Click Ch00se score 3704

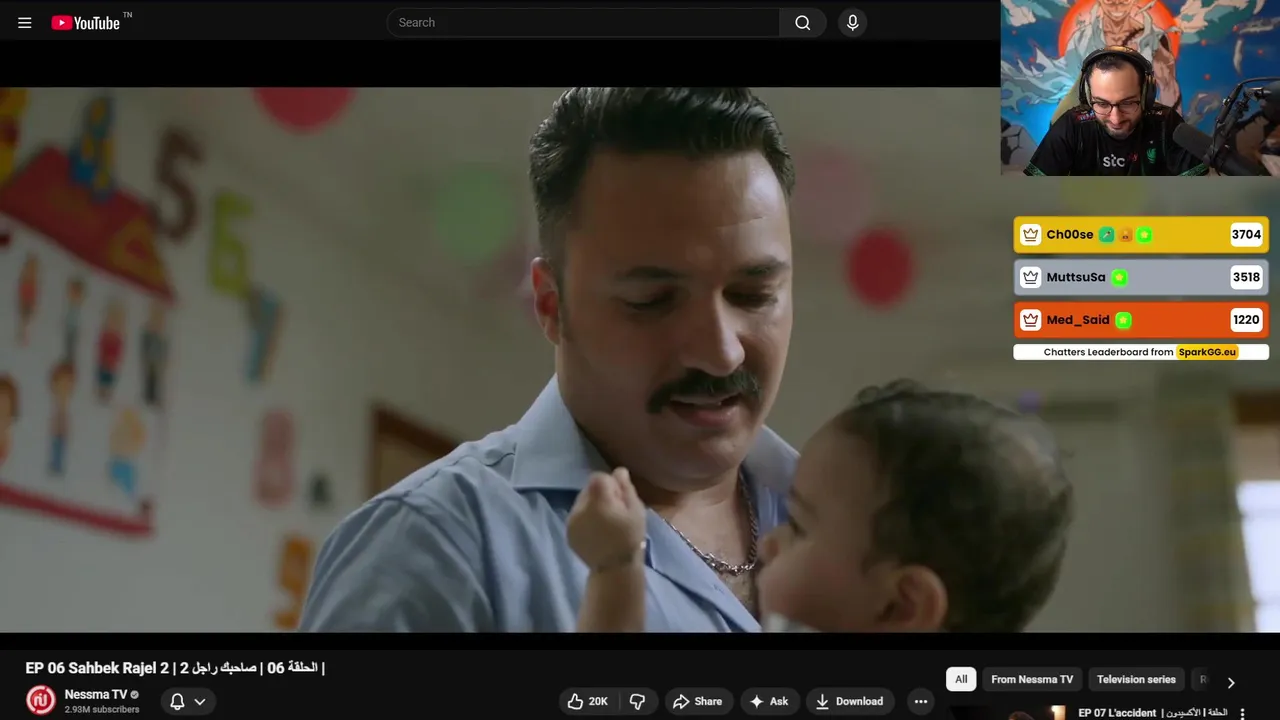coord(1246,235)
